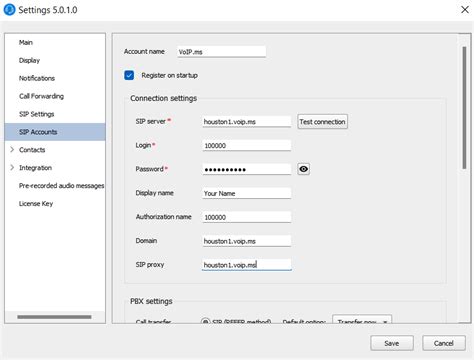Click the Domain input field
Viewport: 474px width, 360px height.
(x=247, y=241)
